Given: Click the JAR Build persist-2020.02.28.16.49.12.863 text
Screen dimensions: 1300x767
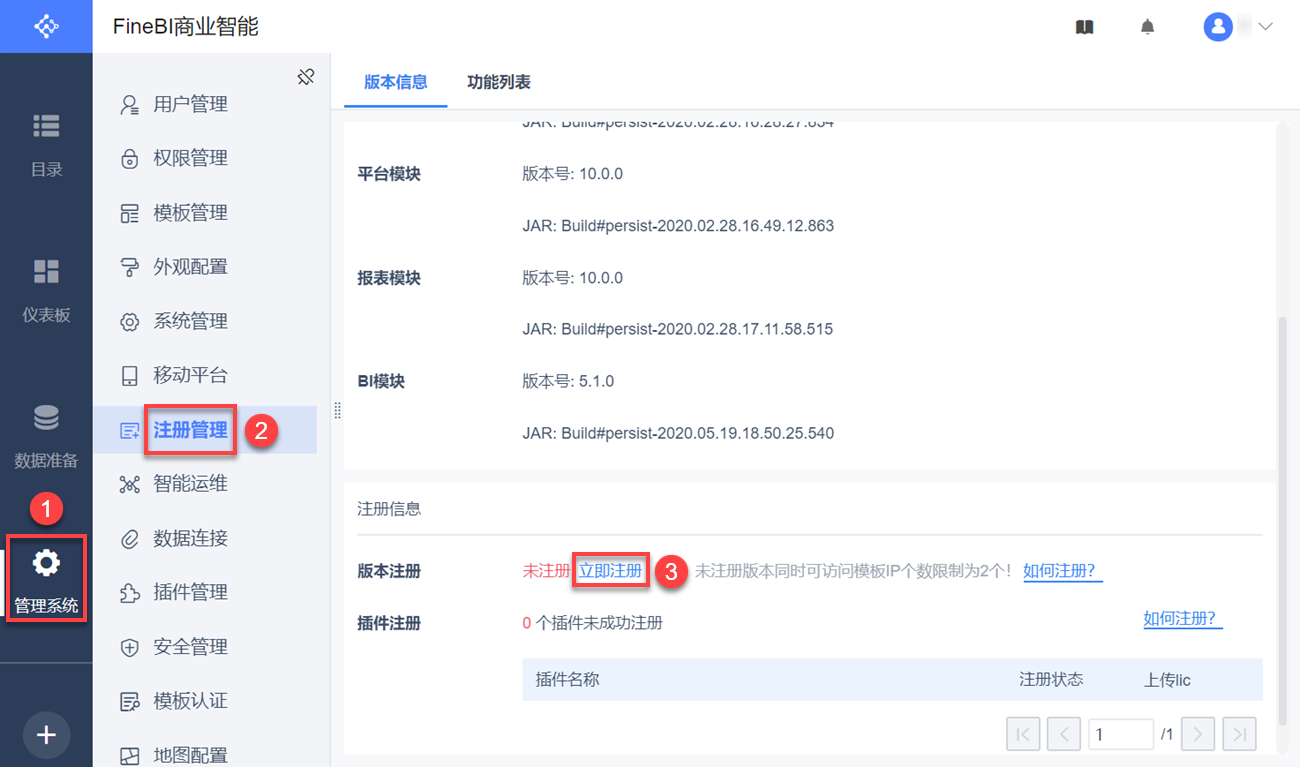Looking at the screenshot, I should click(678, 226).
